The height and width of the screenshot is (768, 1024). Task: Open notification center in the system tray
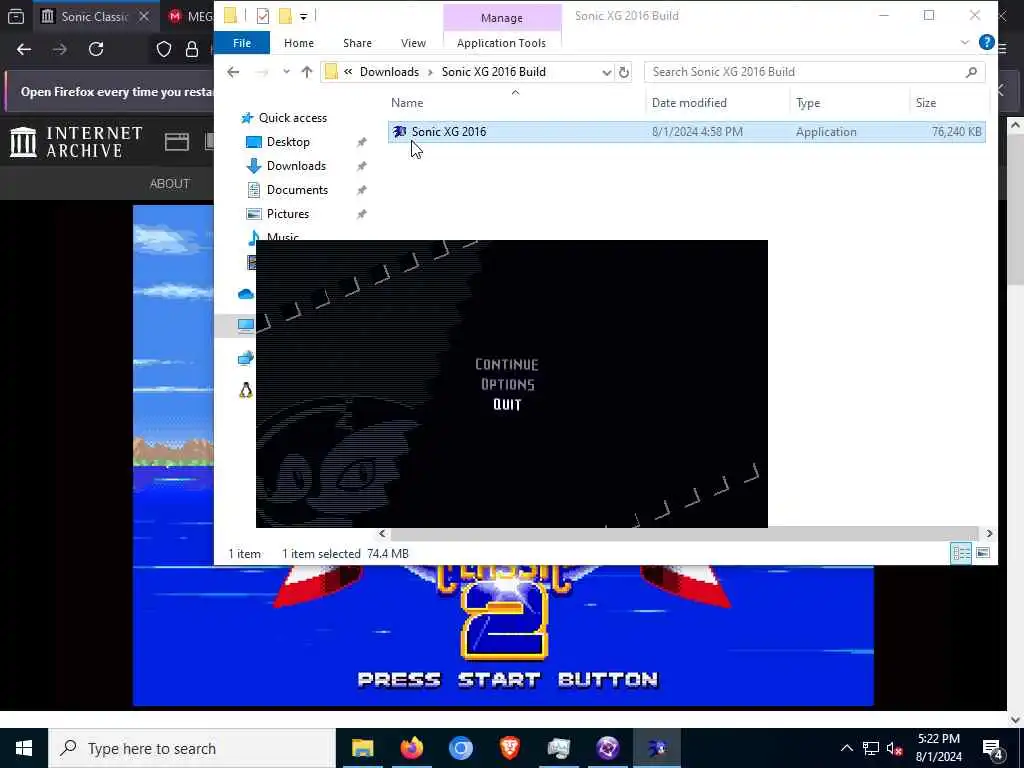992,748
